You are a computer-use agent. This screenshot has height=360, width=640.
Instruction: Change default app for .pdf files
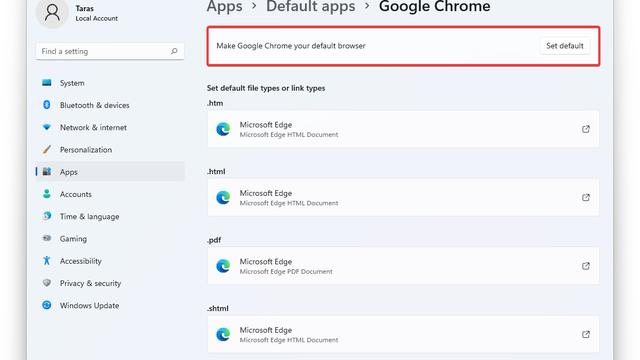pyautogui.click(x=403, y=266)
